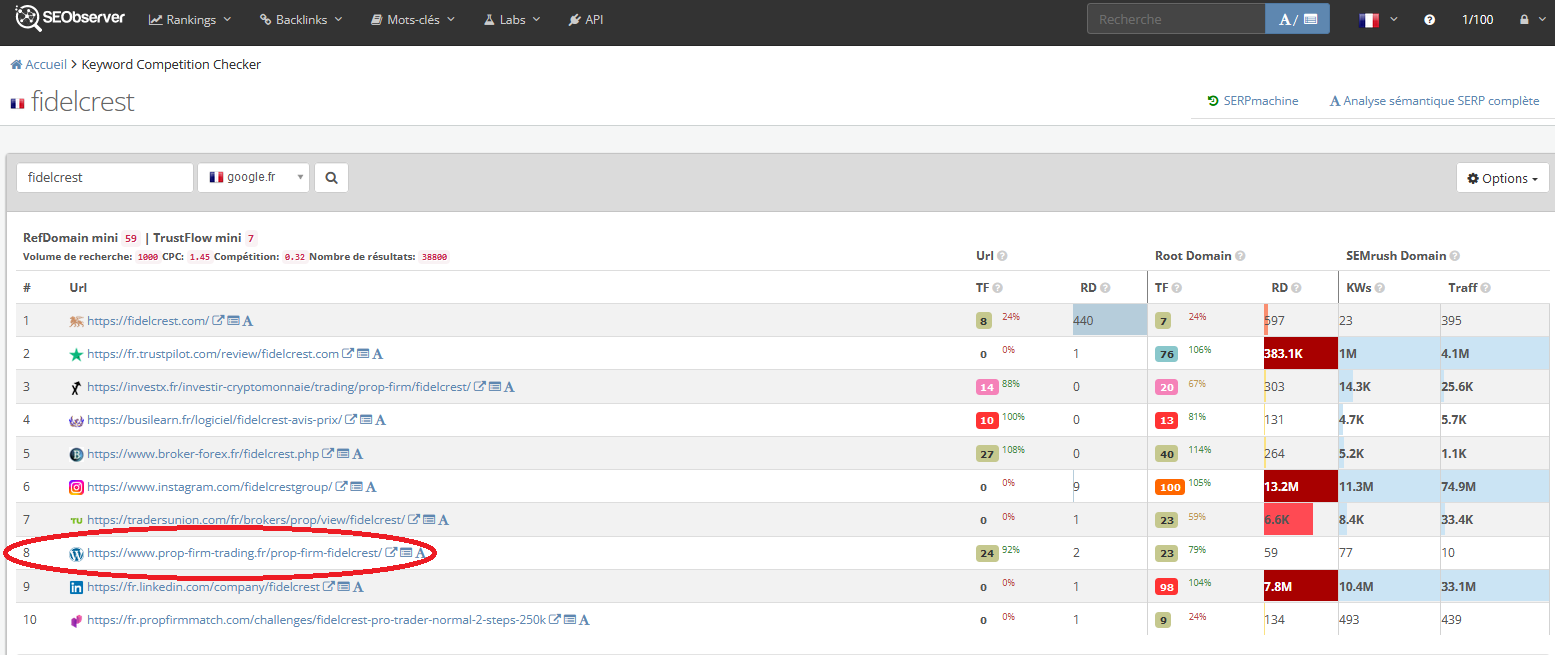Expand the Backlinks menu
This screenshot has height=655, width=1555.
pyautogui.click(x=301, y=19)
